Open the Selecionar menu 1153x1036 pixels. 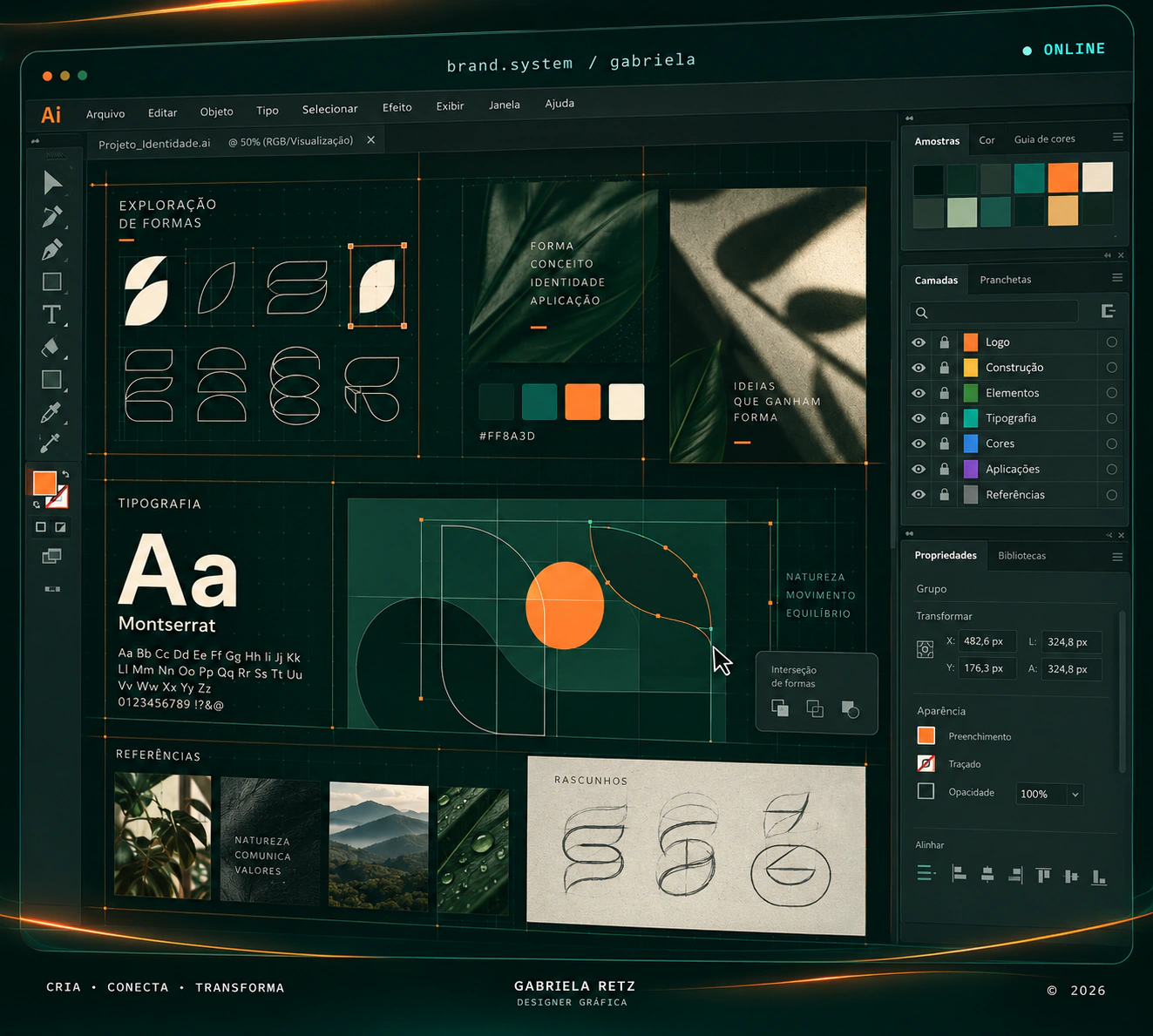(x=330, y=109)
